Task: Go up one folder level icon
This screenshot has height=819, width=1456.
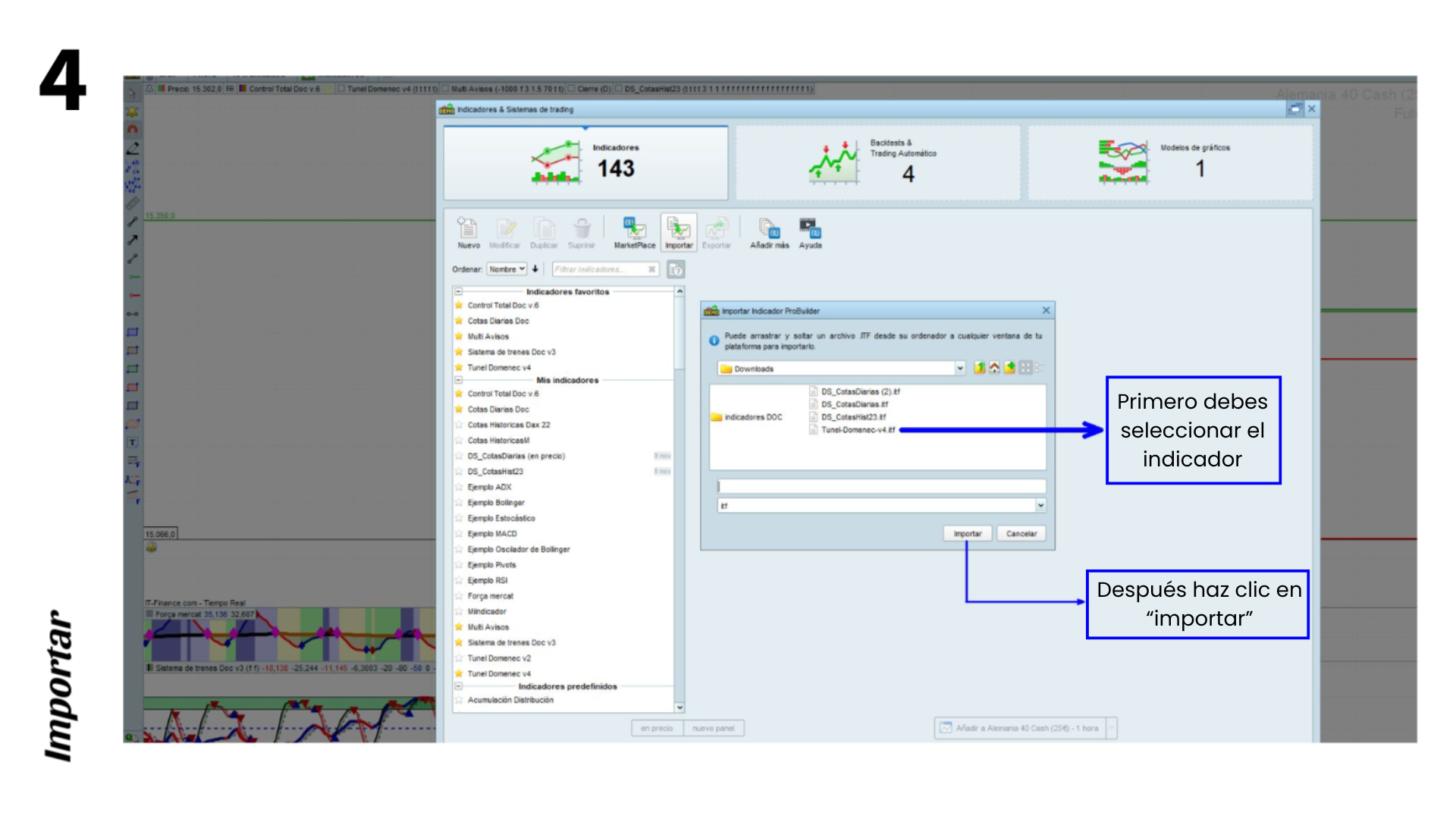Action: click(x=980, y=368)
